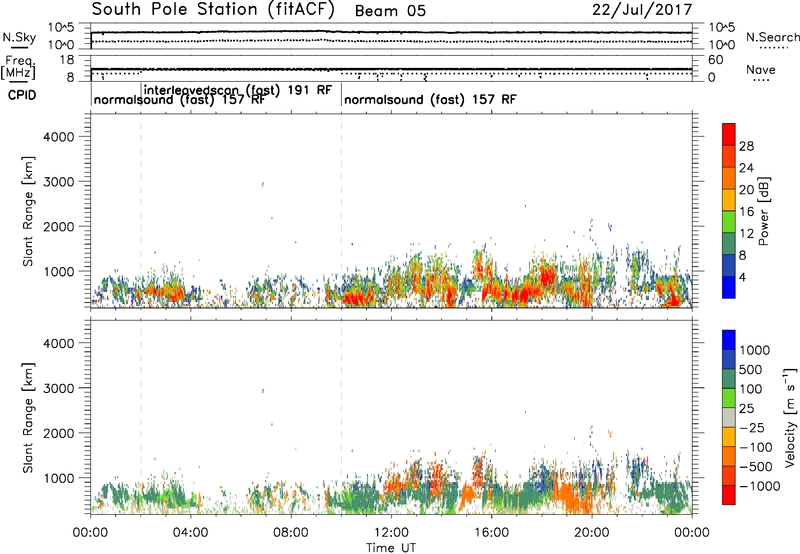Click the 'Beam 05' label
Screen dimensions: 800x554
point(390,11)
